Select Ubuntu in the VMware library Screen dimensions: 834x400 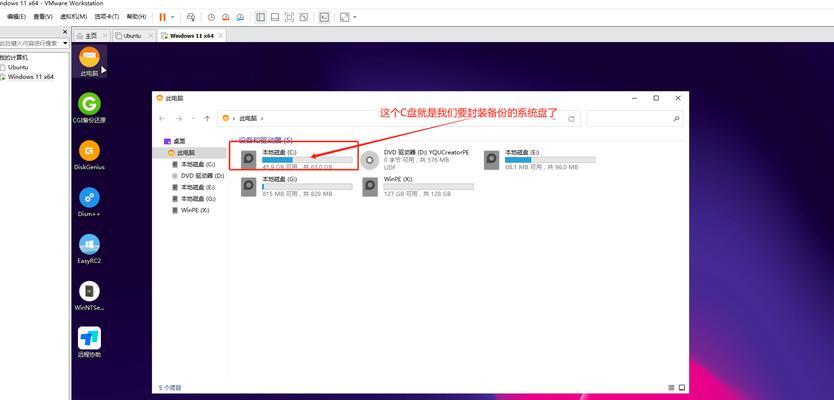pyautogui.click(x=18, y=68)
